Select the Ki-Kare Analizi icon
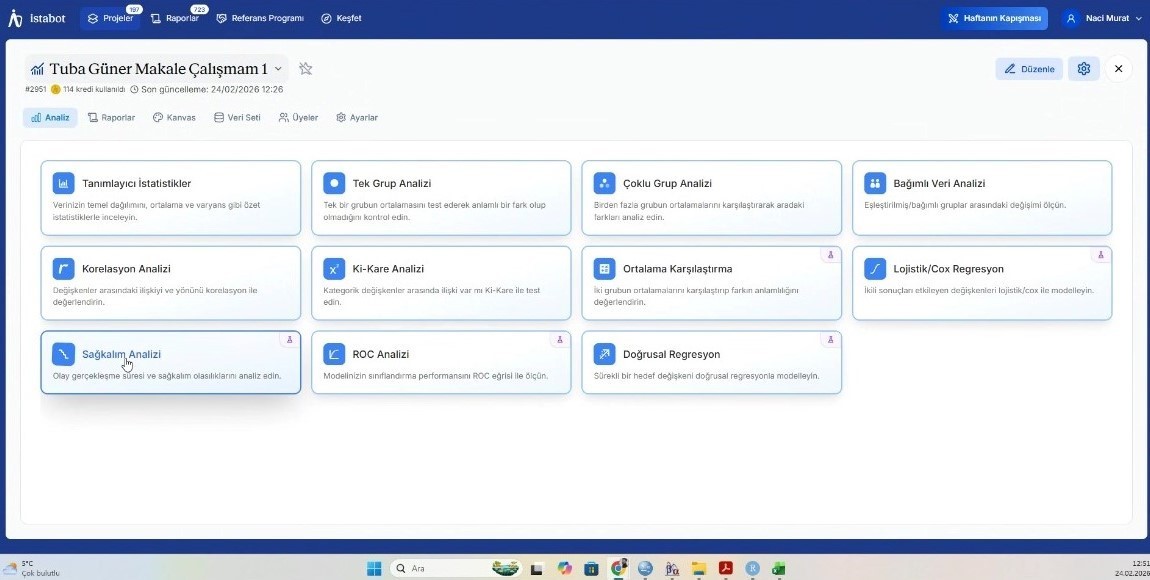1150x580 pixels. 334,269
